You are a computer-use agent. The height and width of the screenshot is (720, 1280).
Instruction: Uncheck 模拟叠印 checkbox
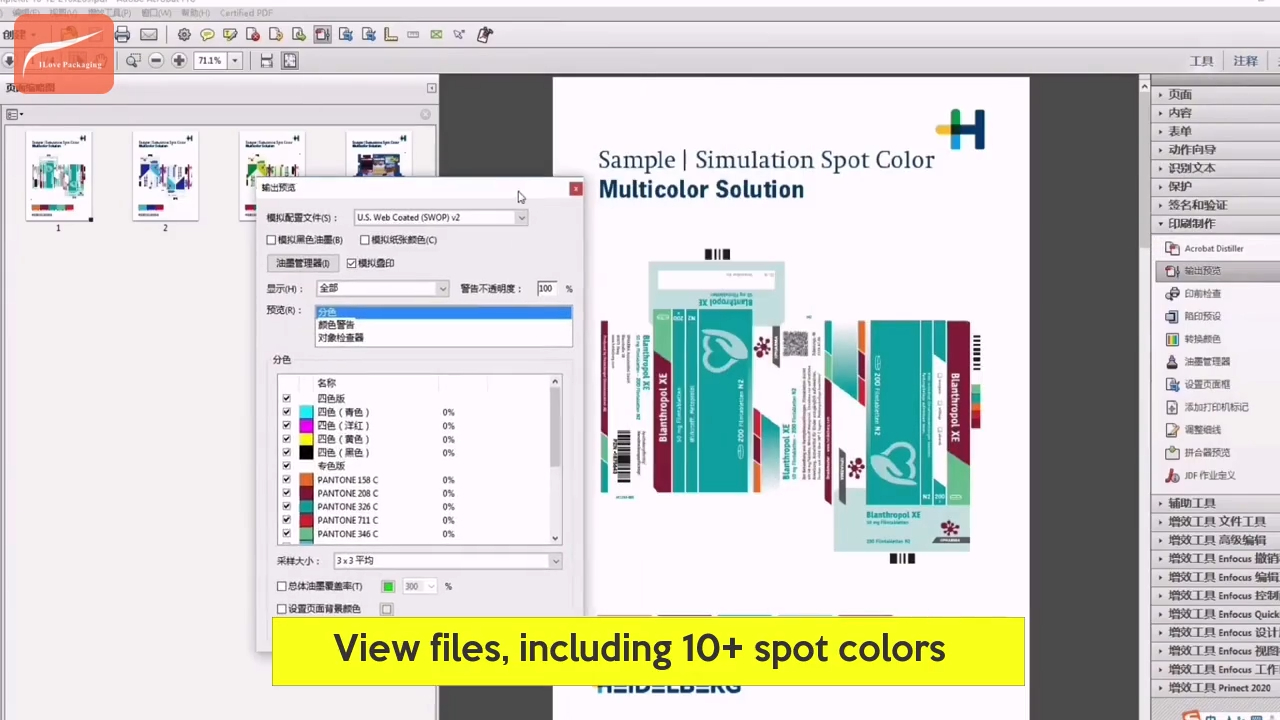352,264
